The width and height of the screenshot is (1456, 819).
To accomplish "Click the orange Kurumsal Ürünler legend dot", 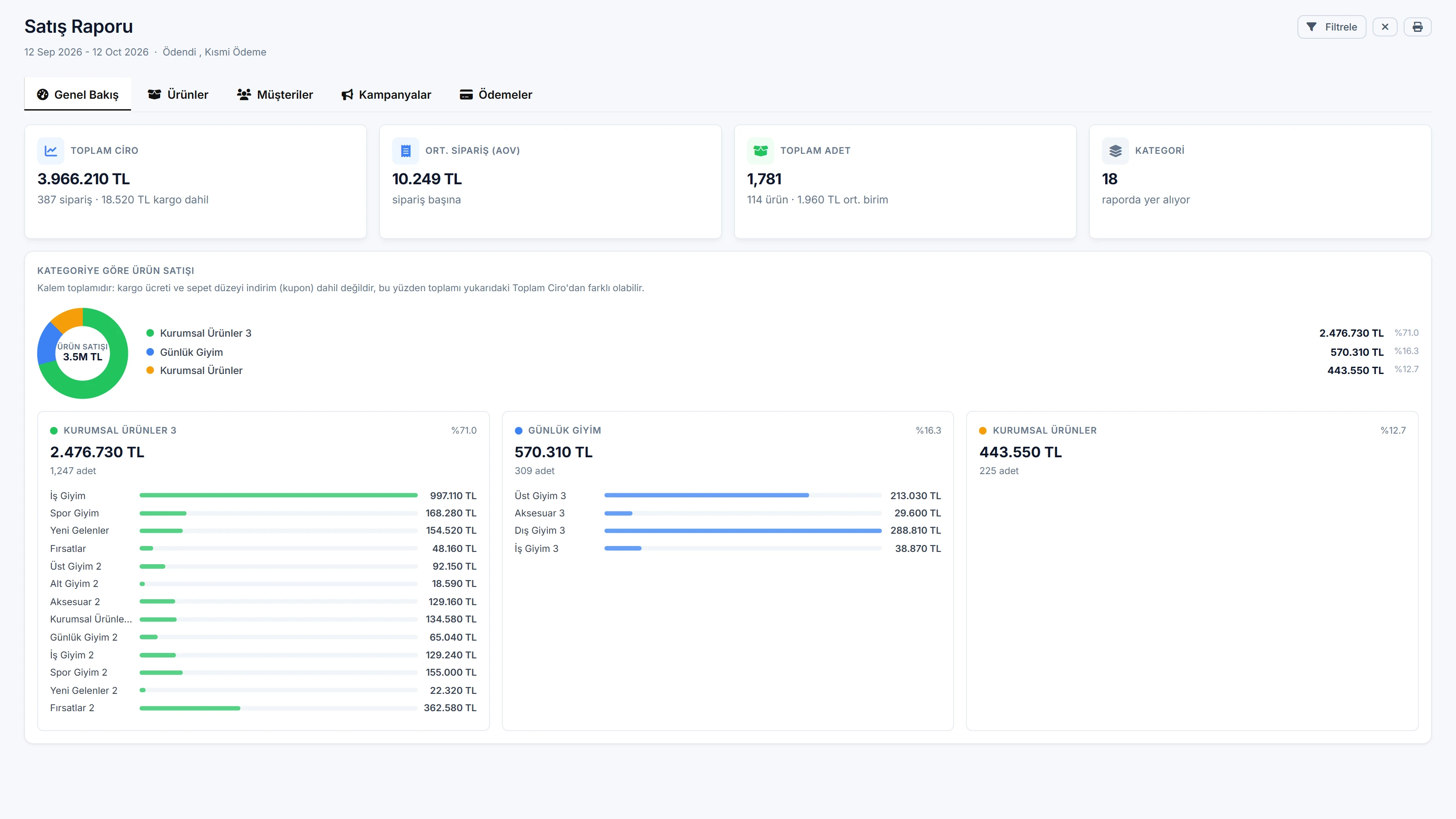I will point(150,370).
